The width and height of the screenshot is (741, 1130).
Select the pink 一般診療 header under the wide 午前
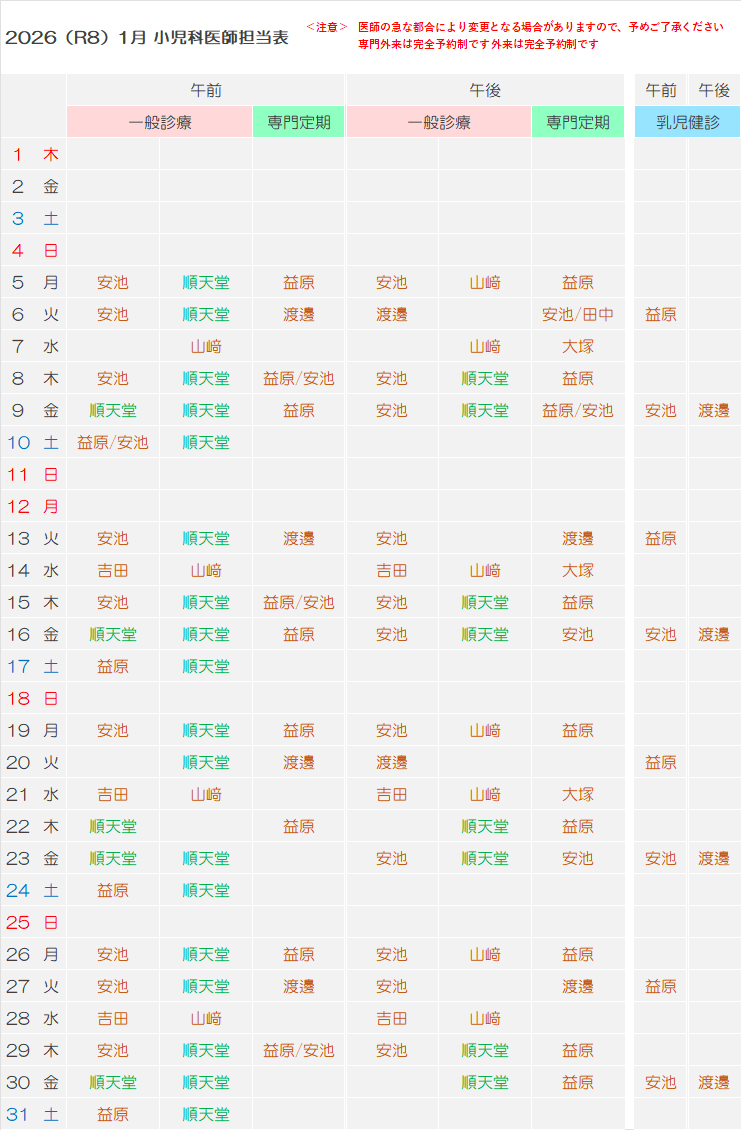pyautogui.click(x=159, y=122)
